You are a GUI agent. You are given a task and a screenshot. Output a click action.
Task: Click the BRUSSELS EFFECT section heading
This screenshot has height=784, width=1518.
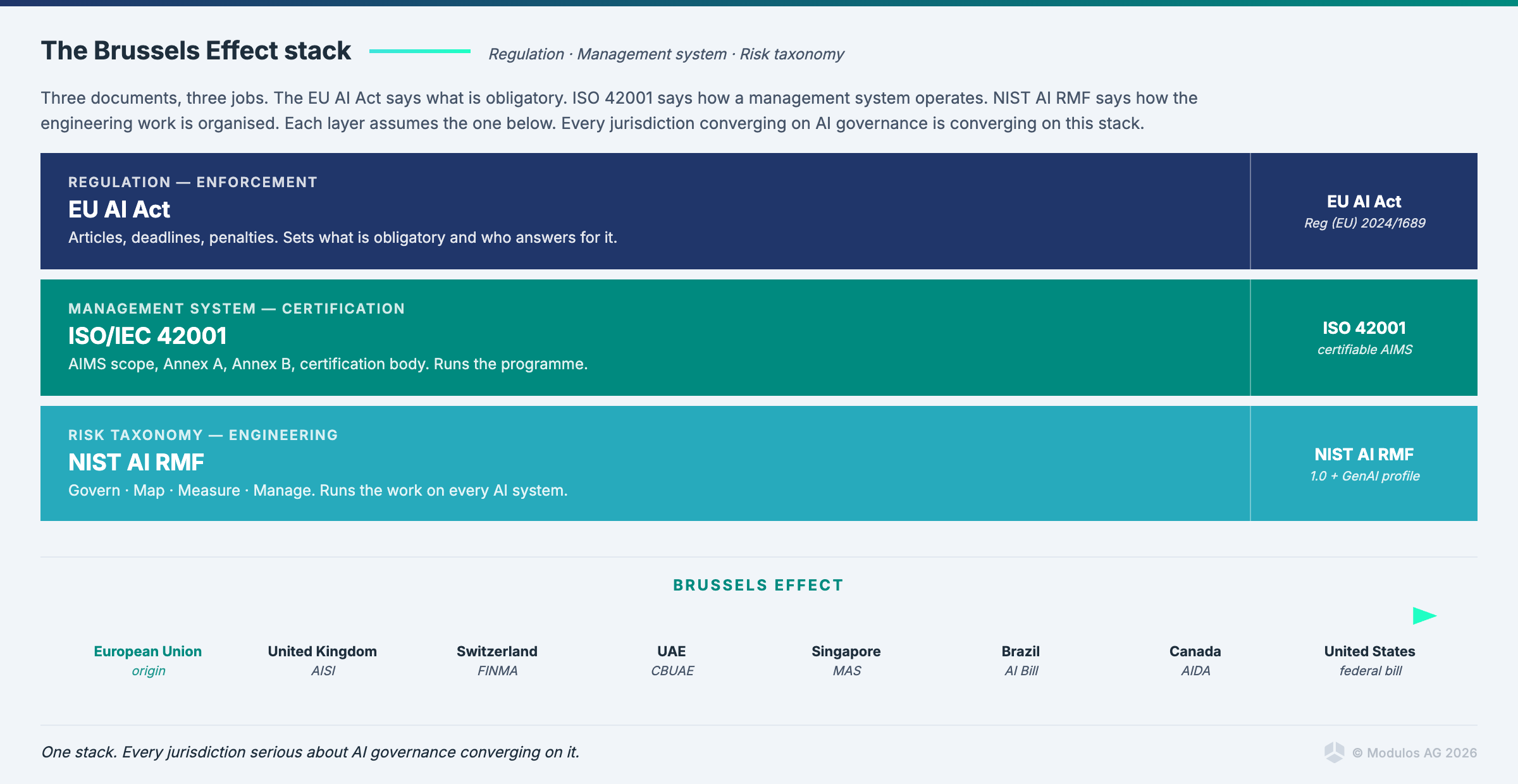click(x=758, y=585)
